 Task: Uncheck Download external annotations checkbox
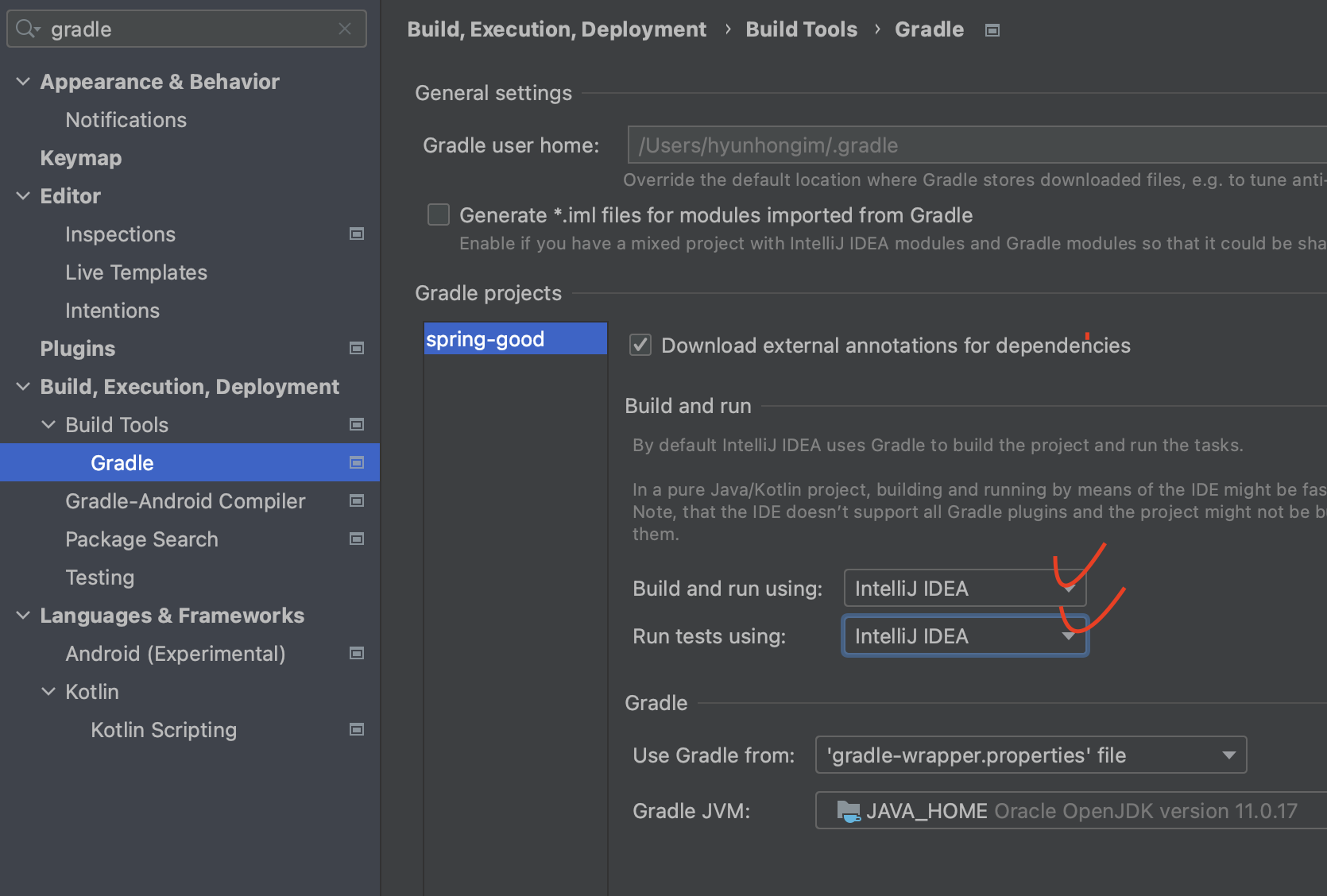(x=640, y=345)
